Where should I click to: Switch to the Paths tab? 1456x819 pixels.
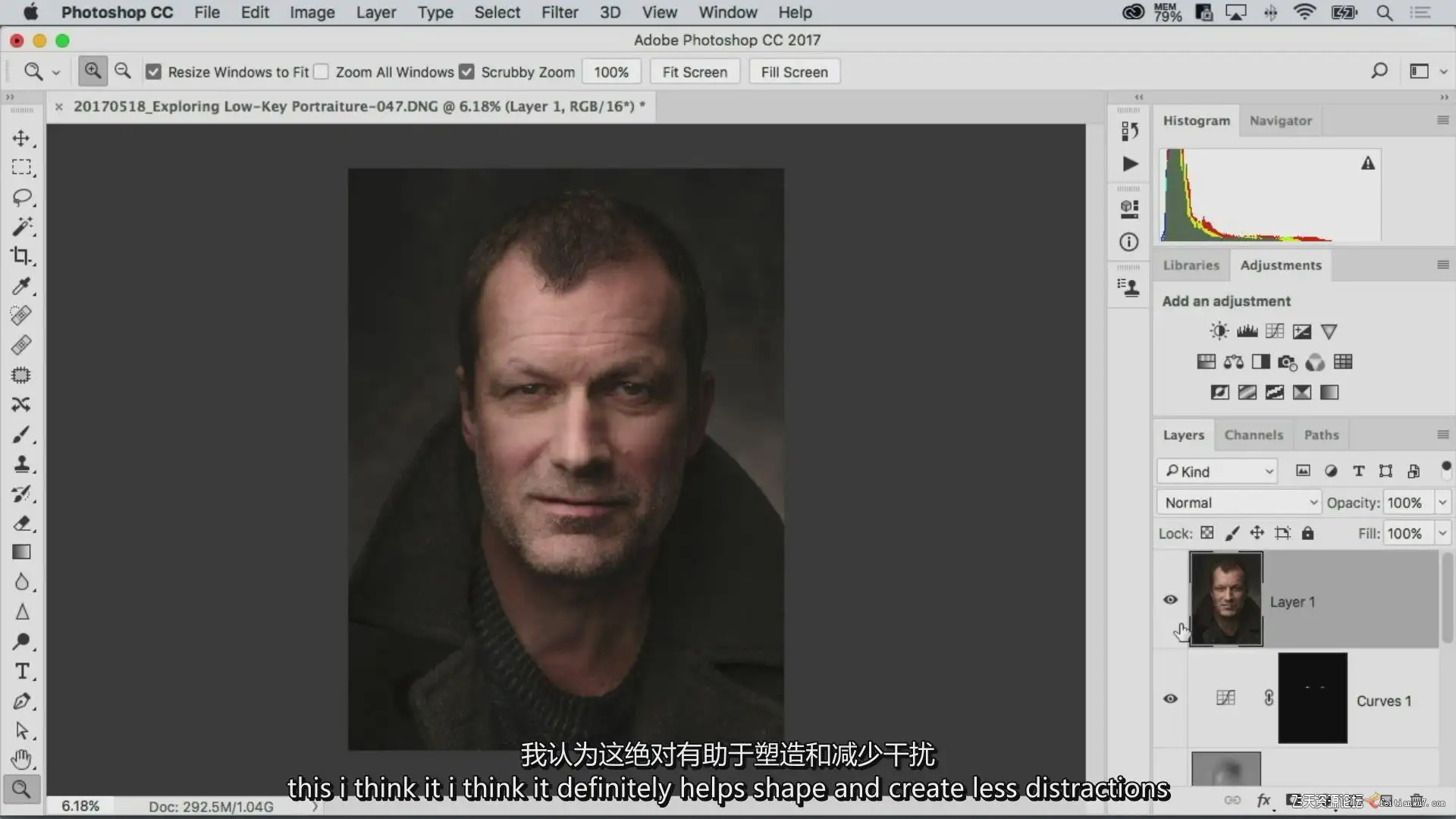click(x=1321, y=435)
